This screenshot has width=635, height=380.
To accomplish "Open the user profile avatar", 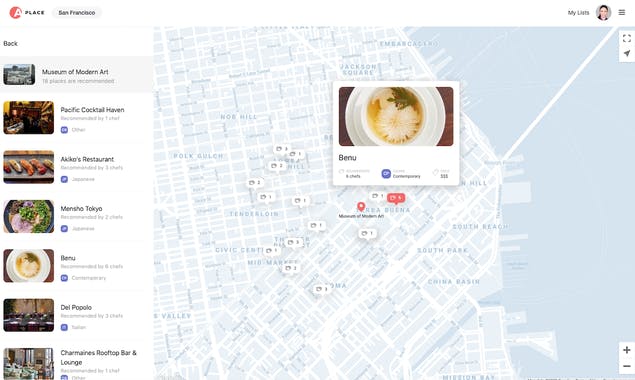I will coord(603,13).
